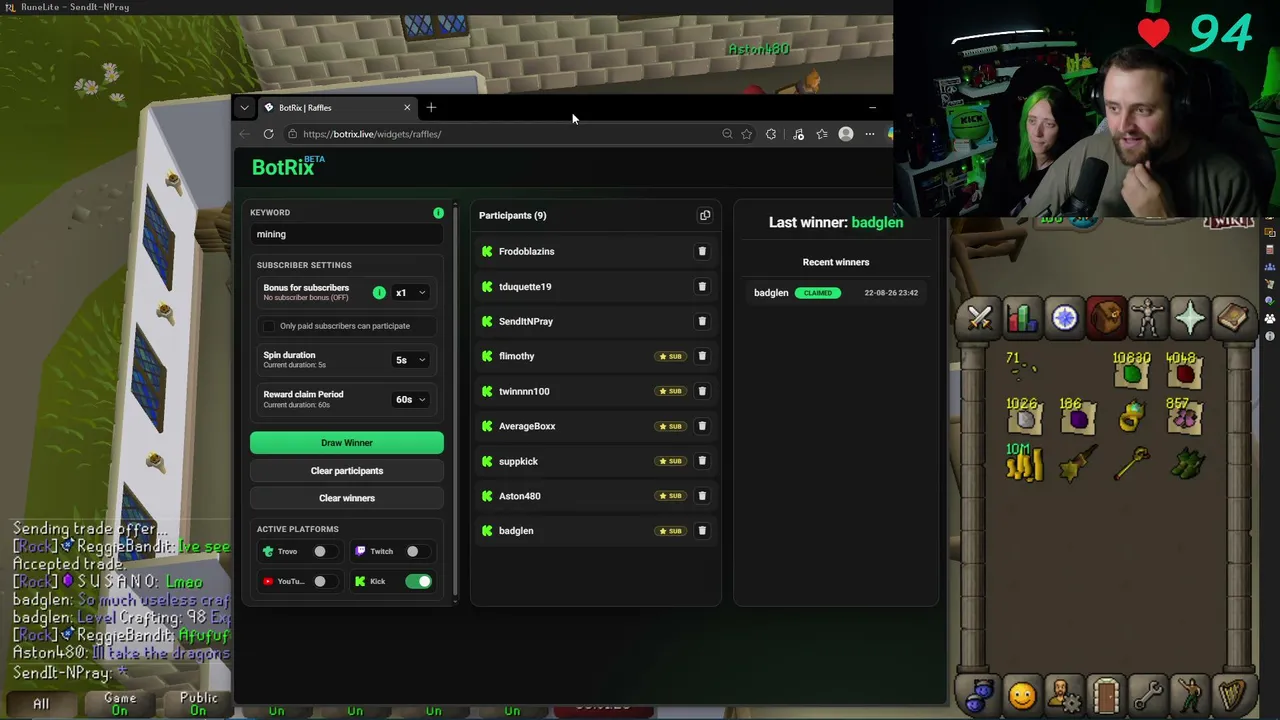
Task: Focus the botrix.live address bar
Action: click(500, 134)
